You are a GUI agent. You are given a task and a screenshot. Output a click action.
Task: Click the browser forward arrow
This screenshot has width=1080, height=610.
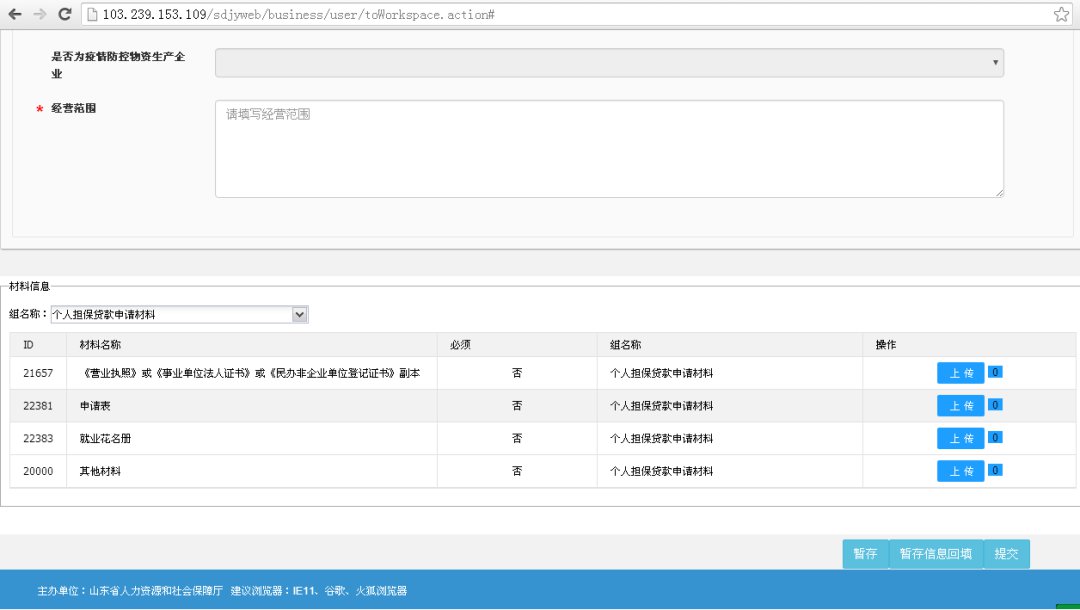40,14
